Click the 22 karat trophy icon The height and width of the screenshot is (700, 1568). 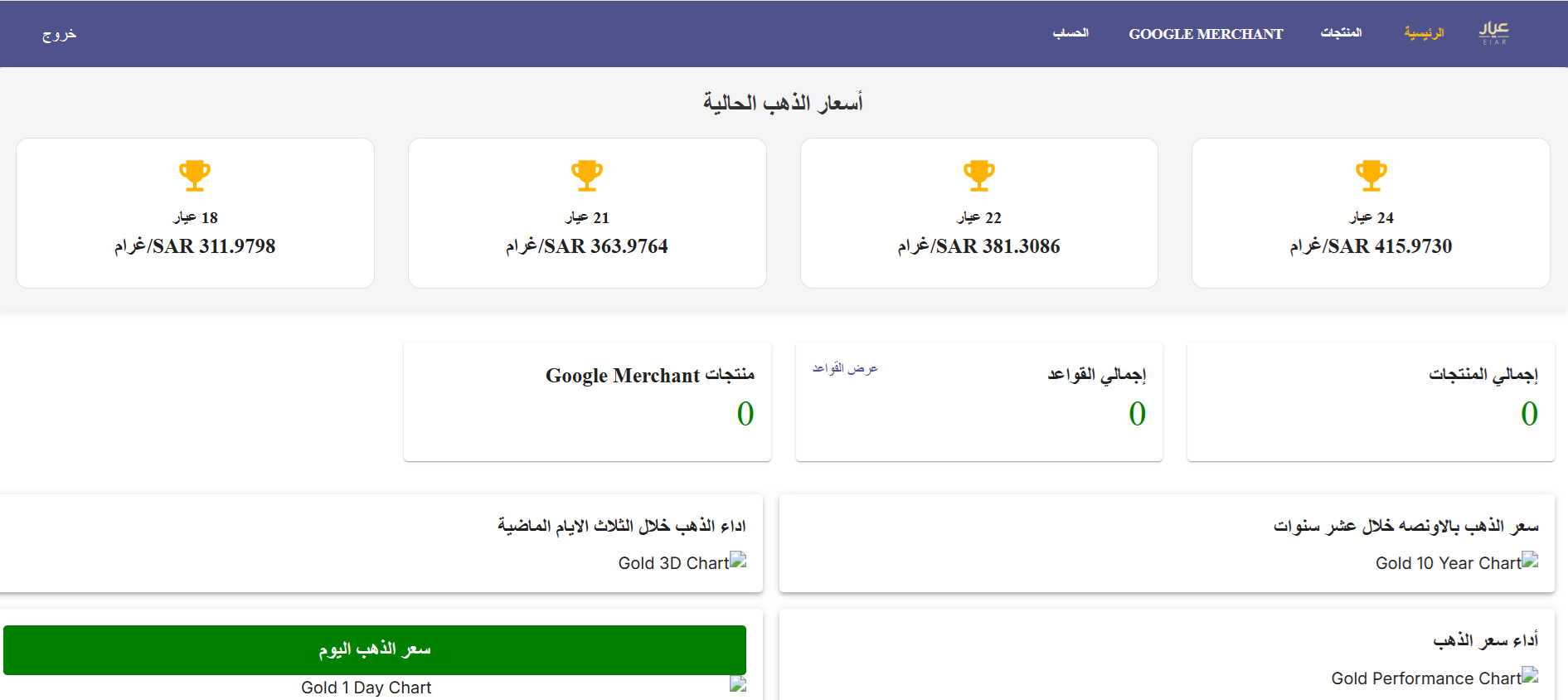click(x=978, y=175)
